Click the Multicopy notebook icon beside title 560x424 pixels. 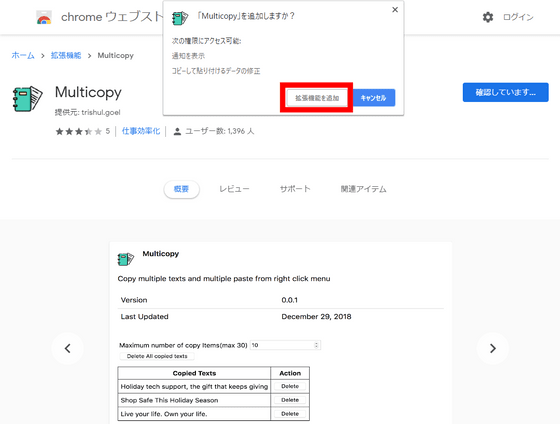[28, 98]
